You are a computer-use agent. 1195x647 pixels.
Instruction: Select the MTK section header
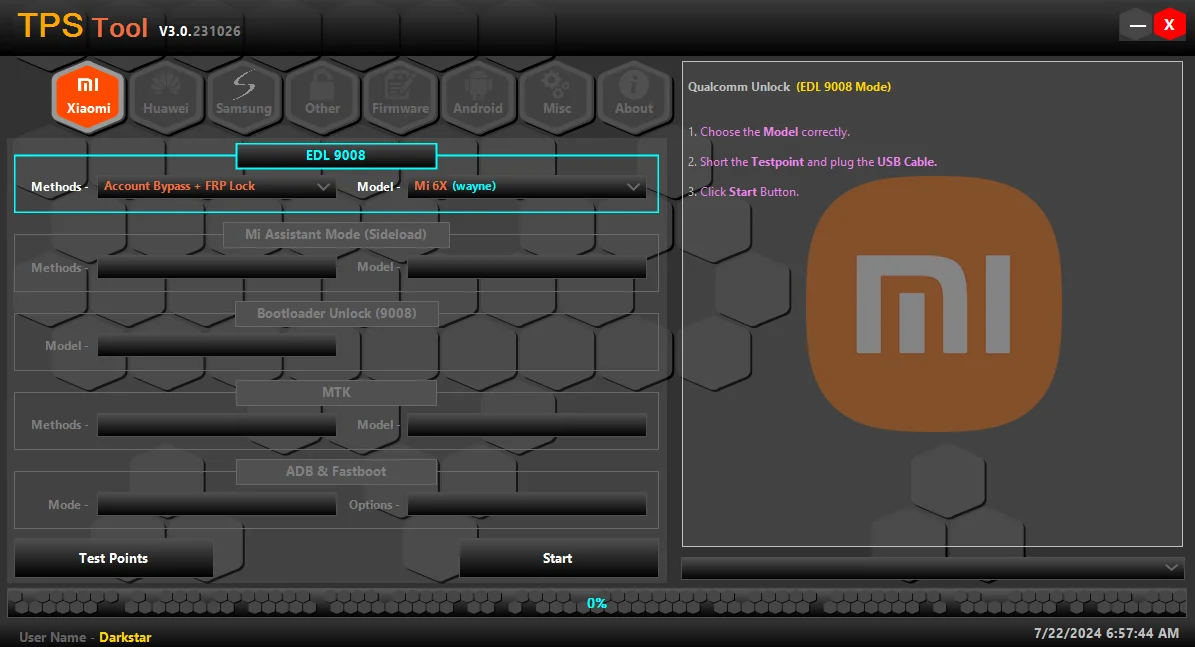tap(336, 392)
